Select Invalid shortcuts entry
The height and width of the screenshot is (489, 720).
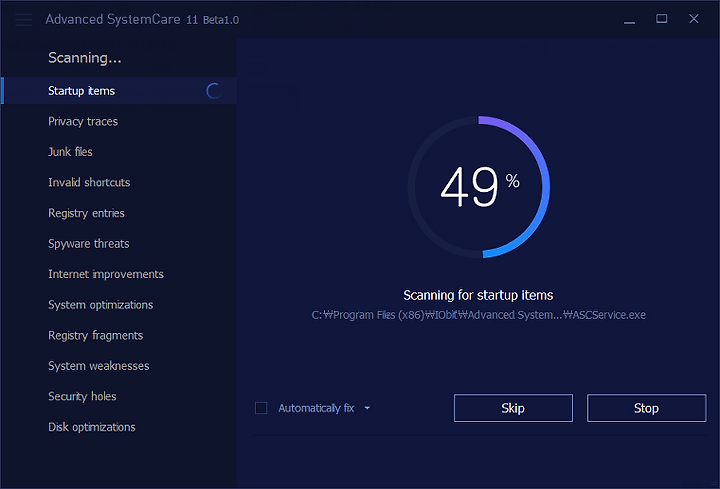click(89, 182)
